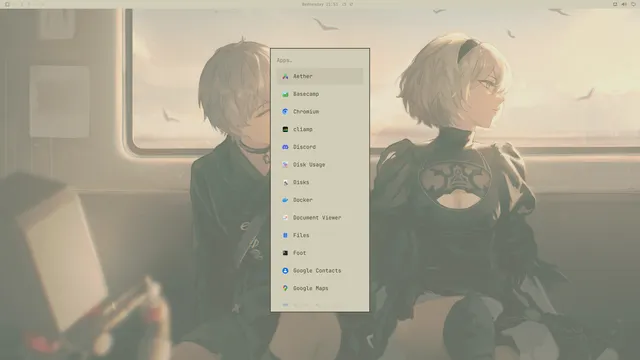Click the cliamp app icon

tap(285, 129)
